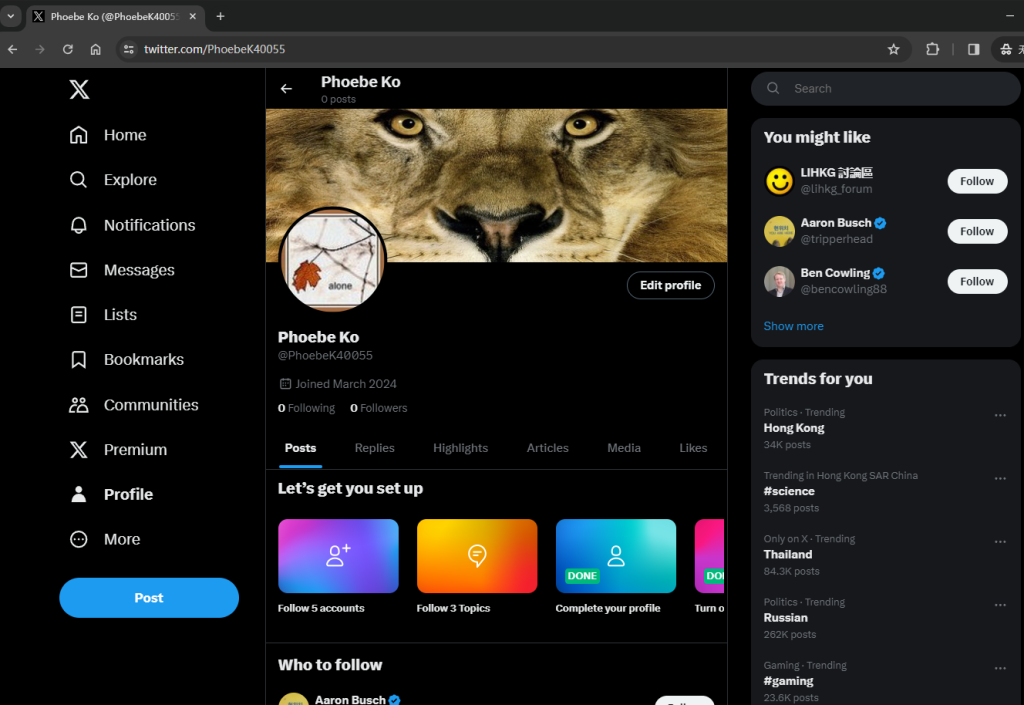Image resolution: width=1024 pixels, height=705 pixels.
Task: Open a new browser tab
Action: pyautogui.click(x=220, y=16)
